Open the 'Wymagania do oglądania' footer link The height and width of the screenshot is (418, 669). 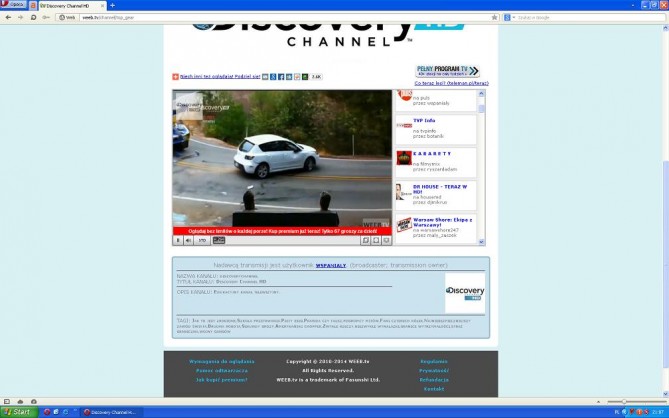click(221, 361)
